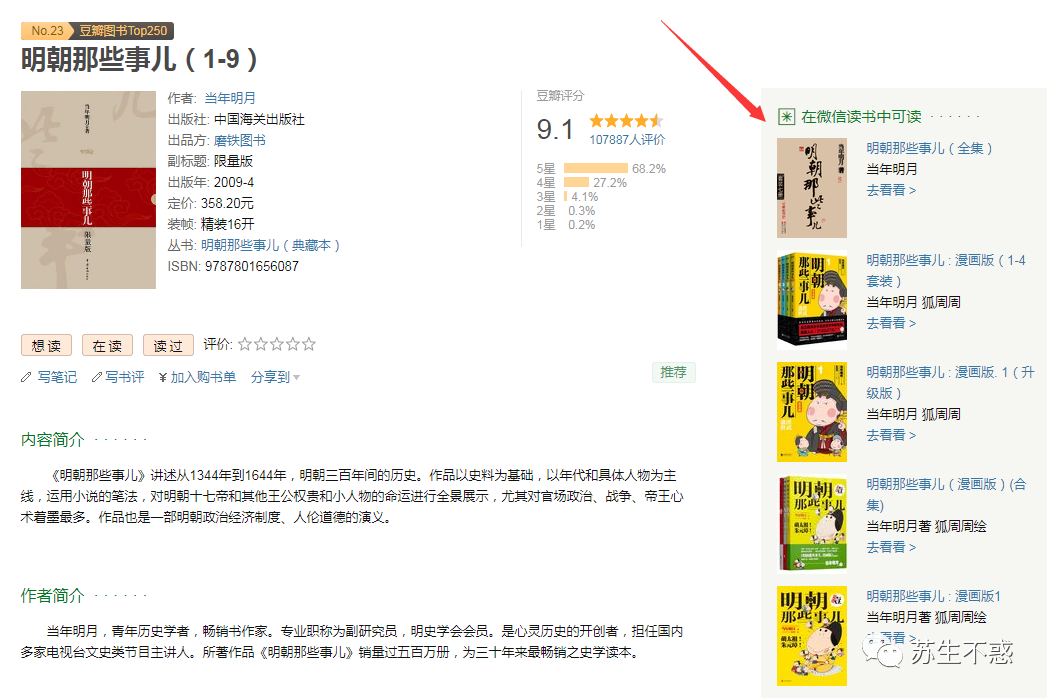This screenshot has width=1047, height=698.
Task: Click the pencil icon beside 写书评
Action: (x=97, y=377)
